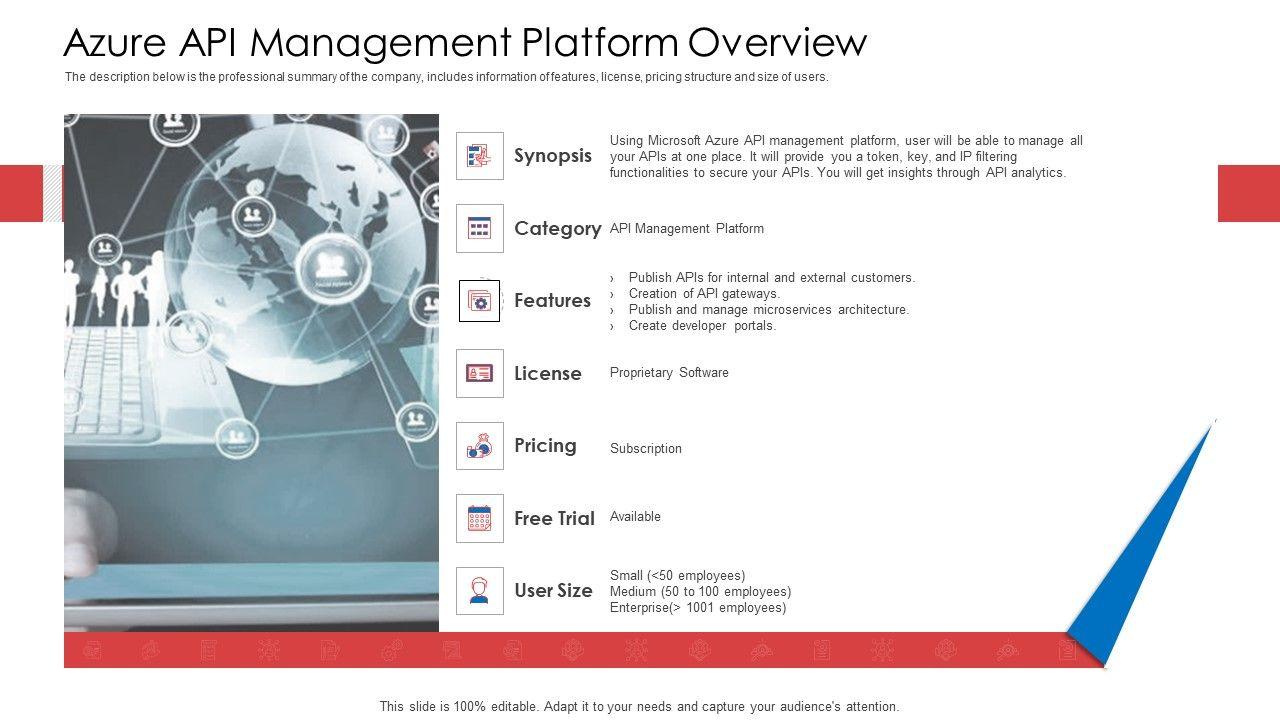Select the Free Trial calendar icon
This screenshot has width=1280, height=720.
coord(480,518)
